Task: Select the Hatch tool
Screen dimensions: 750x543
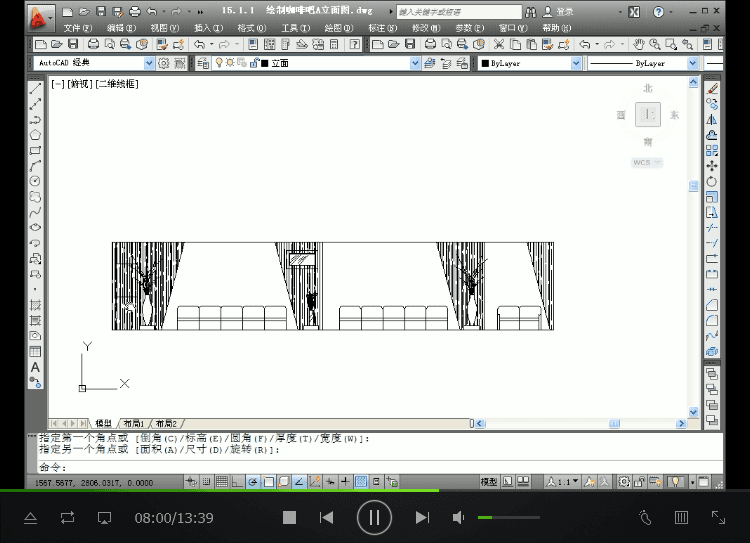Action: (x=35, y=305)
